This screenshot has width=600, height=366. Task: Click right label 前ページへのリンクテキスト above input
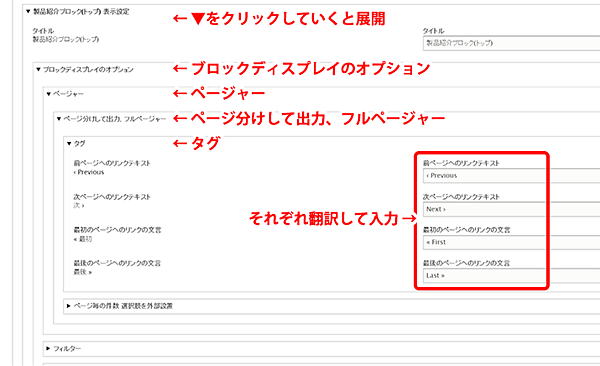point(461,163)
